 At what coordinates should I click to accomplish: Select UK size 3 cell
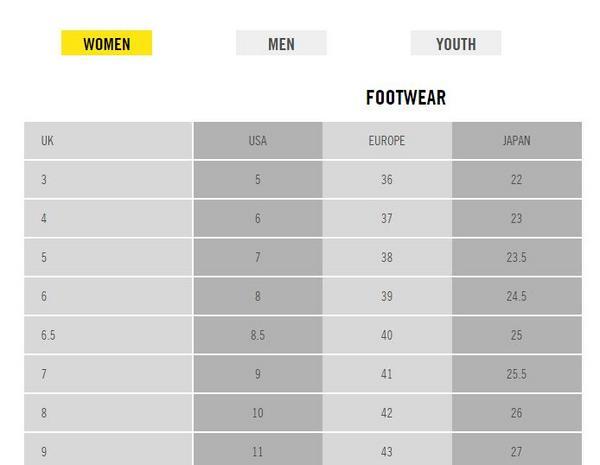[x=44, y=180]
